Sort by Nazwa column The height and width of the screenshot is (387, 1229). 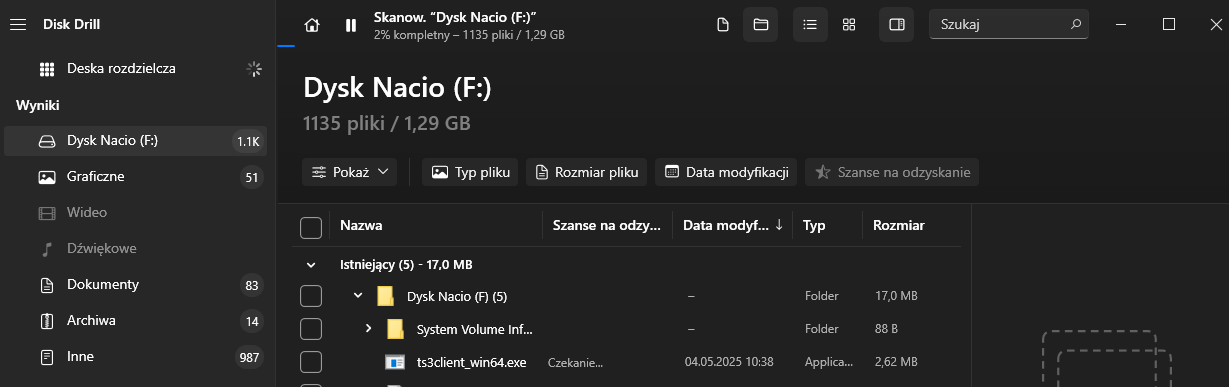[361, 226]
